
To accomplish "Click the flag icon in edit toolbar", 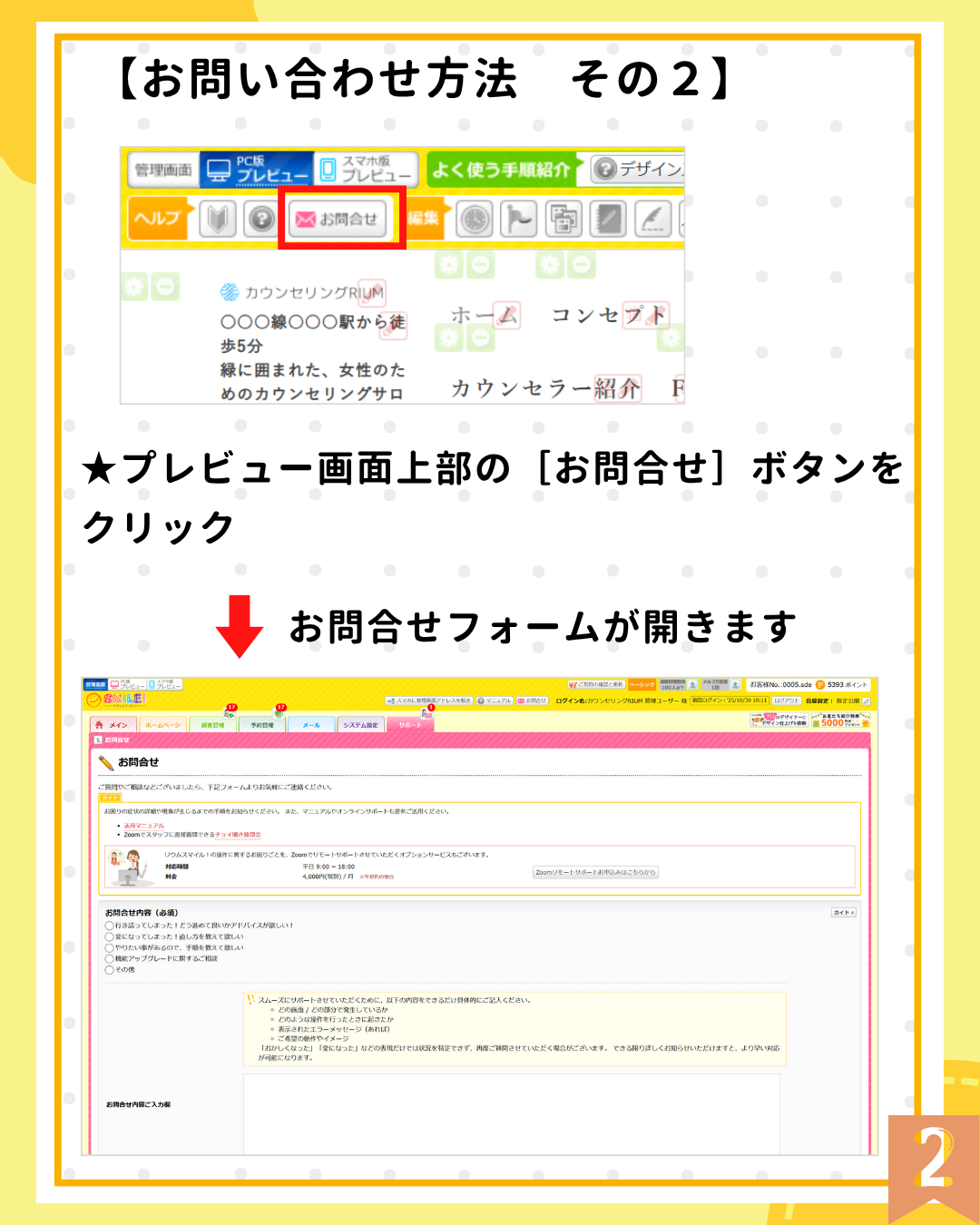I will 518,219.
